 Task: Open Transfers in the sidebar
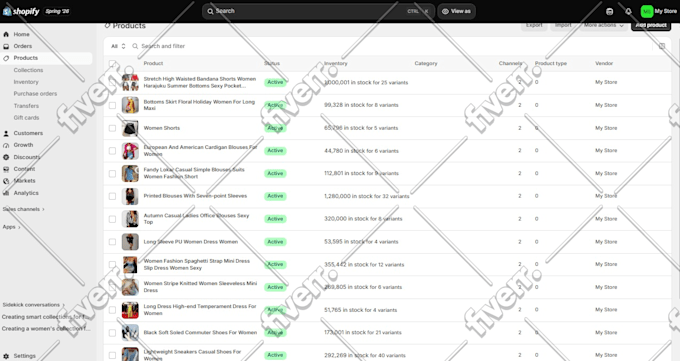click(x=26, y=106)
